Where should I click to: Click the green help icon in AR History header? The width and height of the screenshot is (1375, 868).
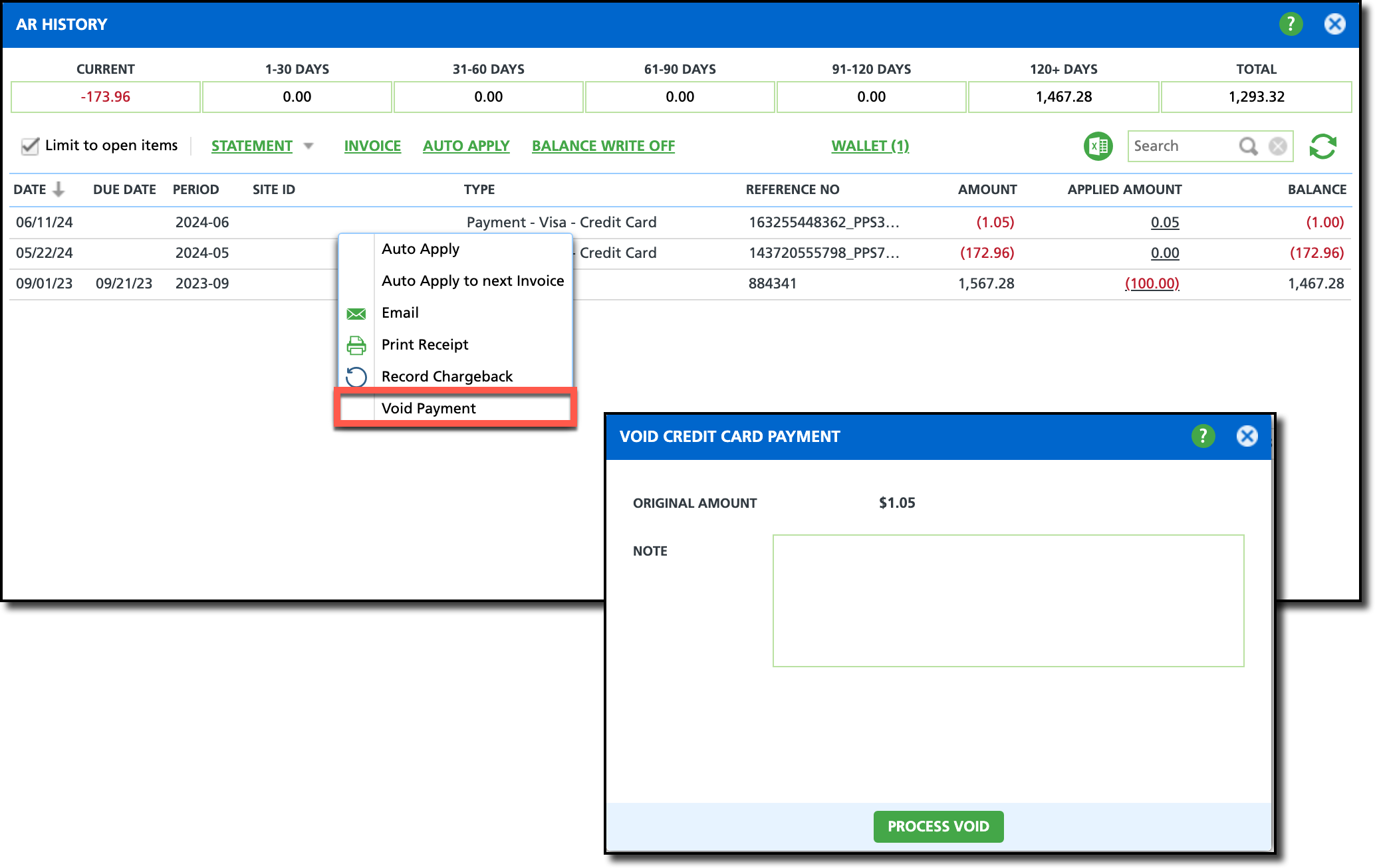click(x=1291, y=25)
